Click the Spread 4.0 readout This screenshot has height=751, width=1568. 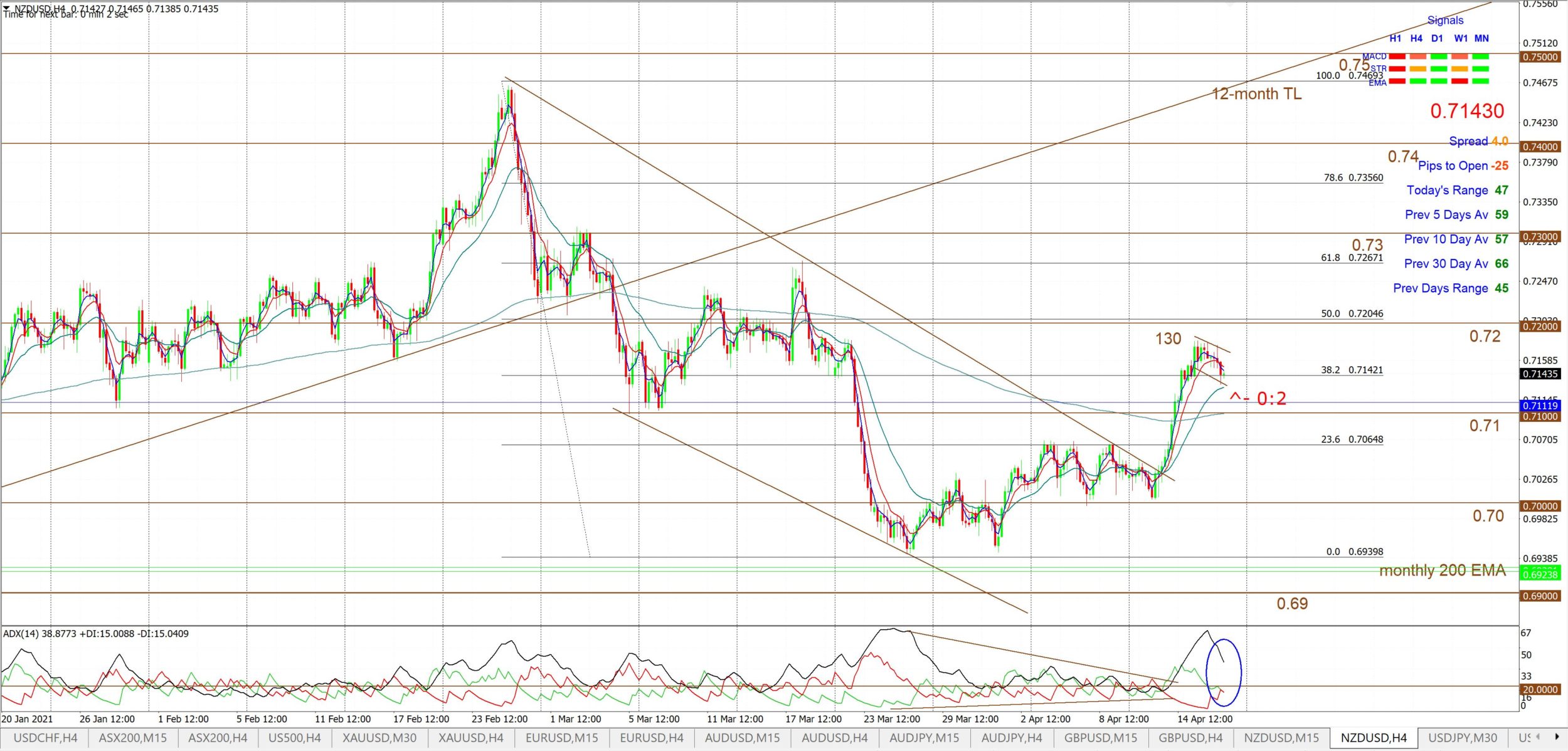[x=1478, y=142]
